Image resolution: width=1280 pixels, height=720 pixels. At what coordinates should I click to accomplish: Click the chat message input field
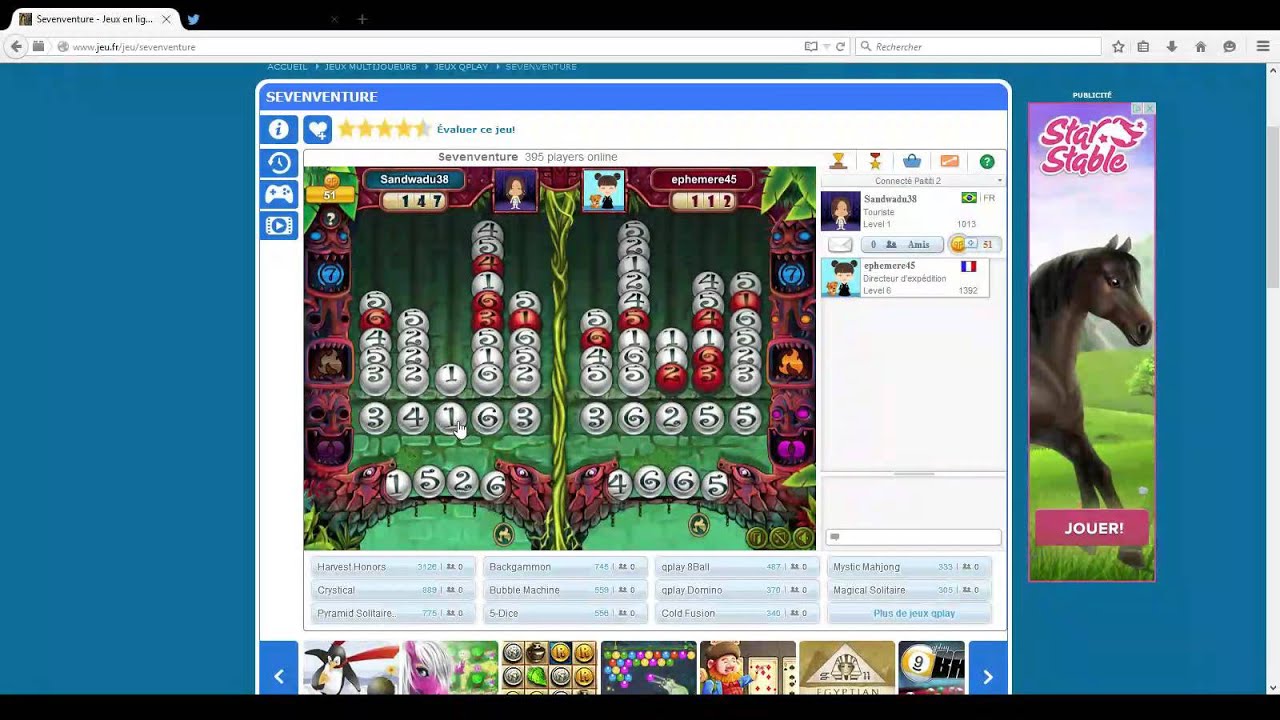pyautogui.click(x=913, y=537)
